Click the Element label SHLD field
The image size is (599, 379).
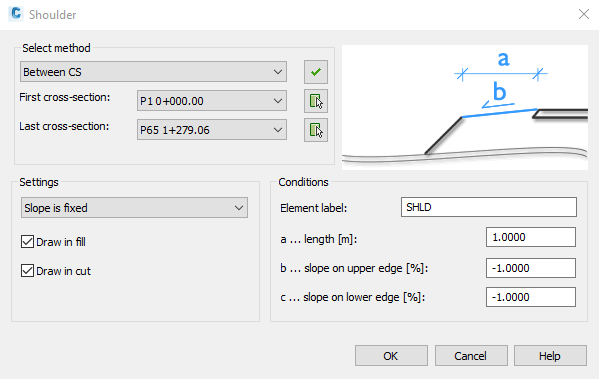click(x=489, y=207)
